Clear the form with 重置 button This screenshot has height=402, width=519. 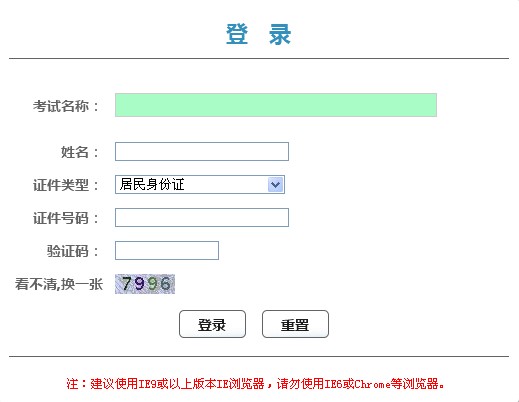click(295, 324)
